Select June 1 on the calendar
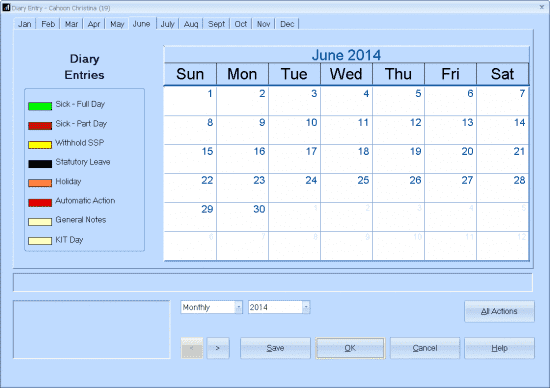Screen dimensions: 550x388 point(190,101)
